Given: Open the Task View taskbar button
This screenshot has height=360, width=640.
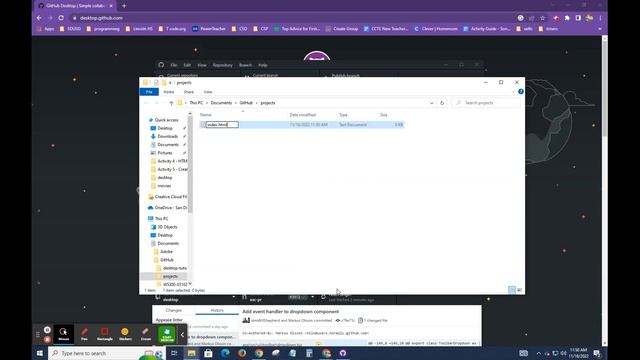Looking at the screenshot, I should [x=174, y=353].
